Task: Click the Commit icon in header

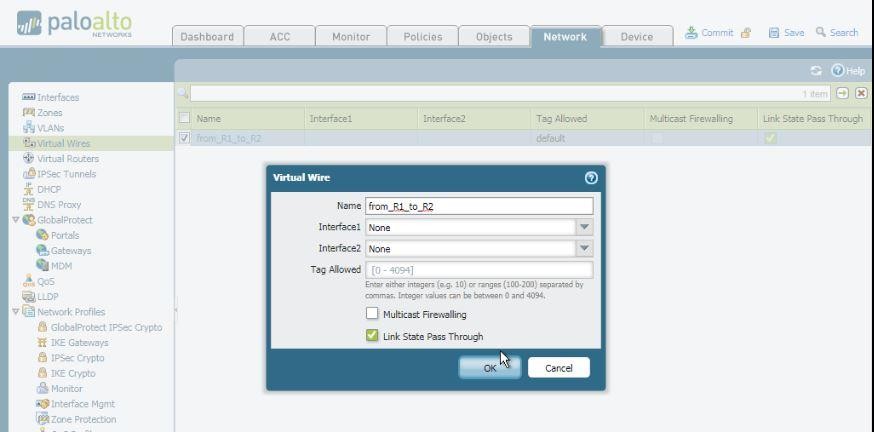Action: click(692, 33)
